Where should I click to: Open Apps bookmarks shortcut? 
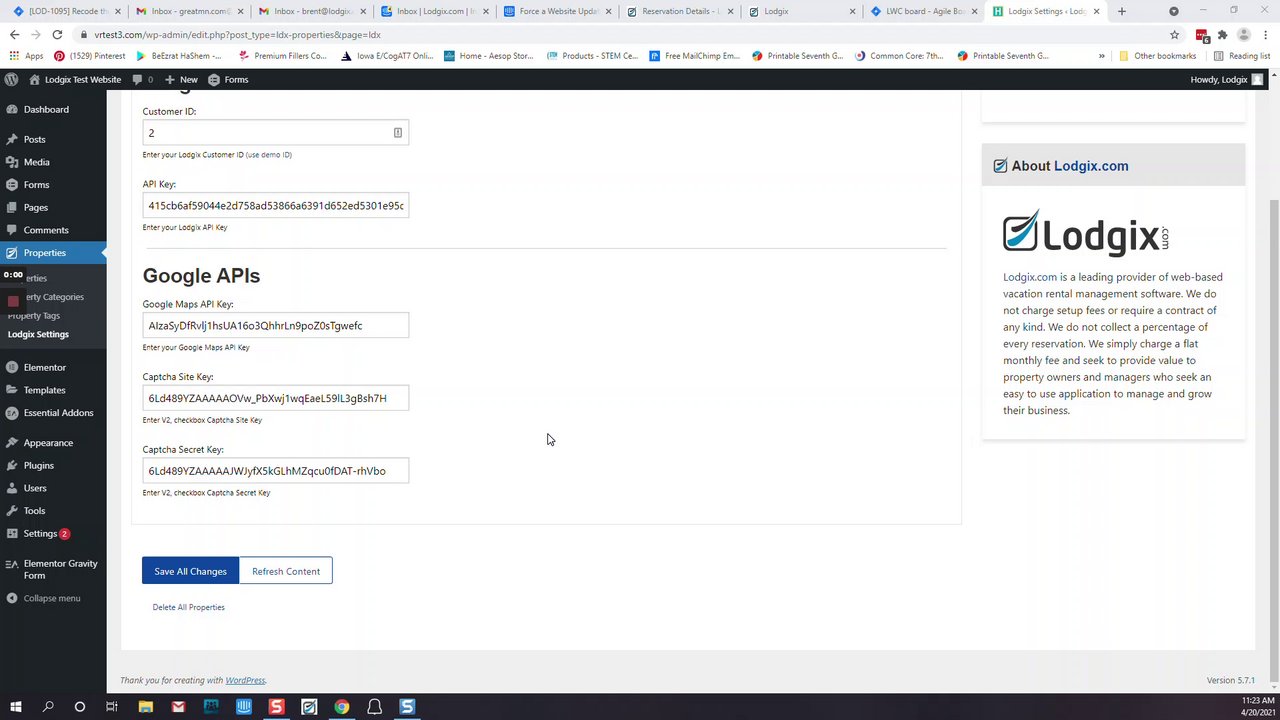click(x=27, y=56)
